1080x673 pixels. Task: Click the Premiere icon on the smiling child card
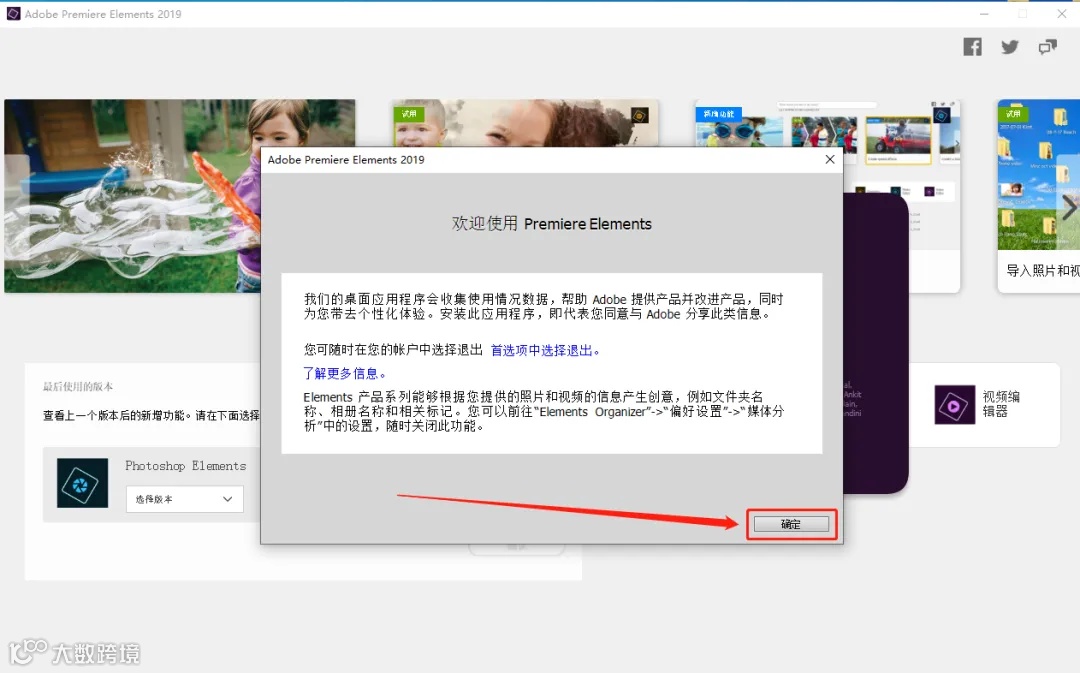coord(639,116)
